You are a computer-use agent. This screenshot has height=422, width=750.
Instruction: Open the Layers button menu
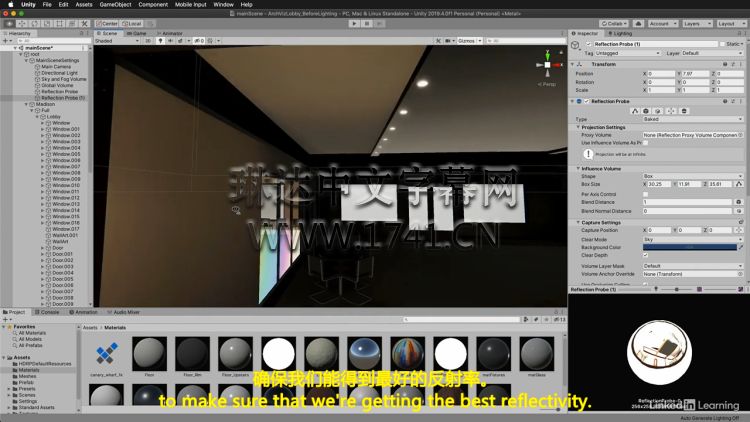(x=697, y=23)
